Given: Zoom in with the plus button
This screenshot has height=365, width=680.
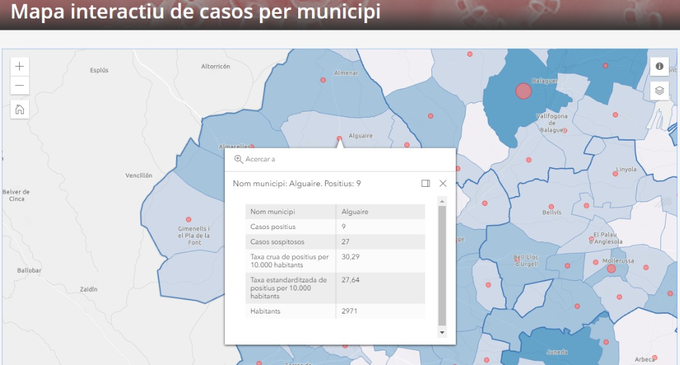Looking at the screenshot, I should pos(20,67).
